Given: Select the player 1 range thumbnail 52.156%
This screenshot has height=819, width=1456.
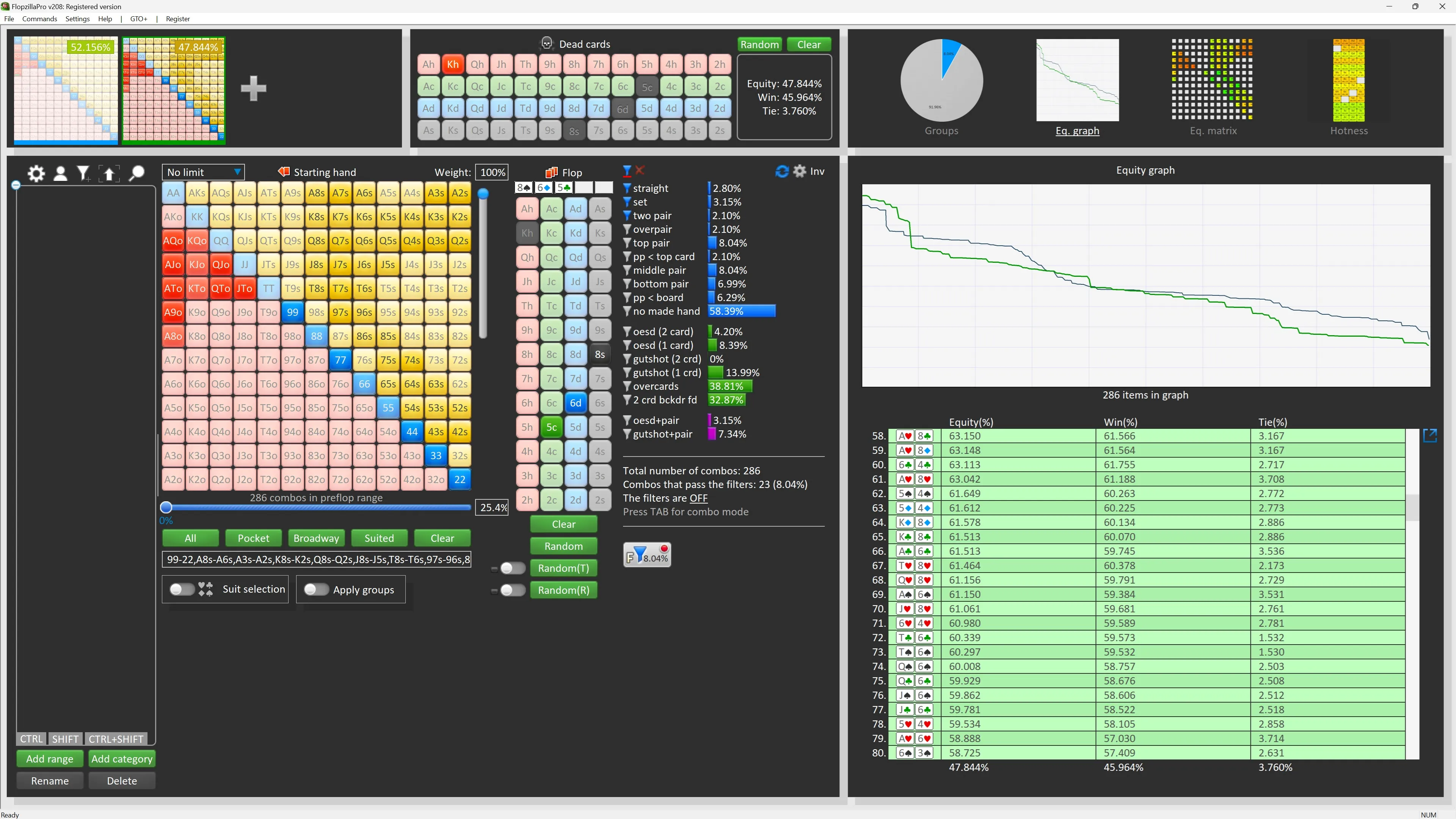Looking at the screenshot, I should 66,90.
